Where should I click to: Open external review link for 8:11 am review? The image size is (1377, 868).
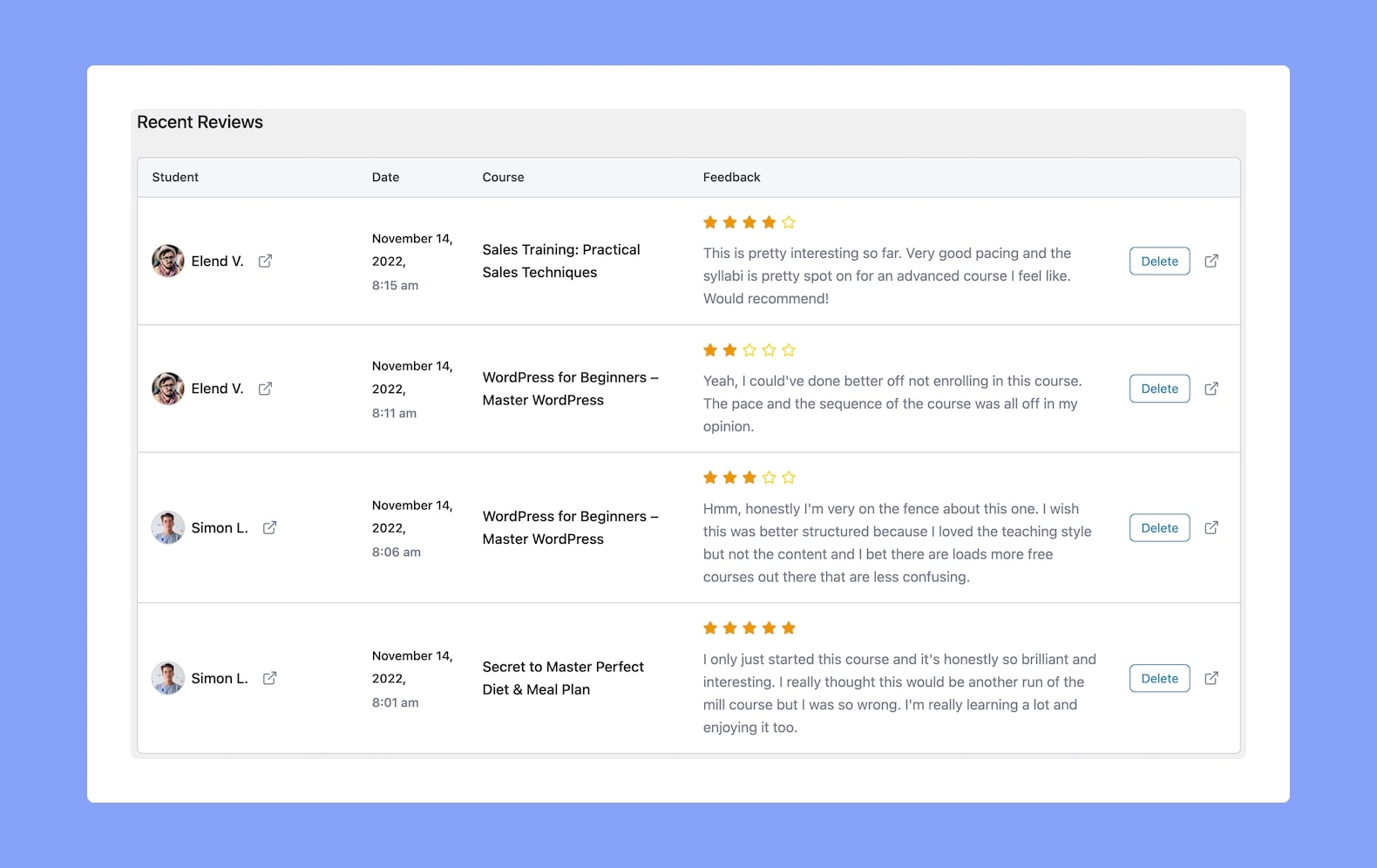[1211, 389]
